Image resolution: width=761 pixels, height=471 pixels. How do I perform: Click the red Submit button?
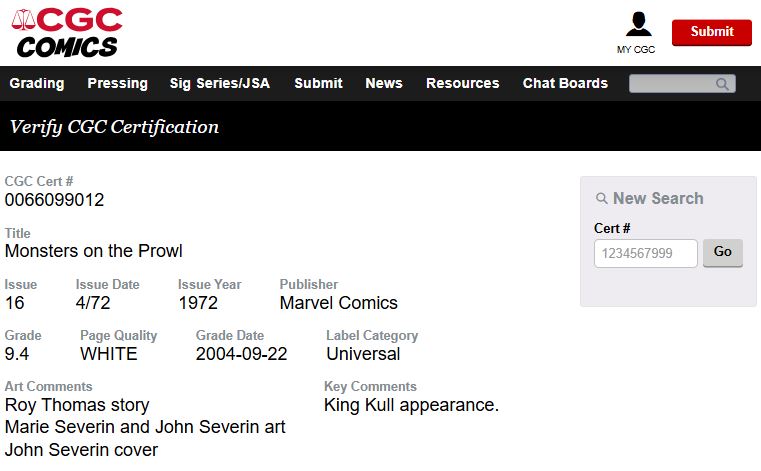click(x=711, y=32)
